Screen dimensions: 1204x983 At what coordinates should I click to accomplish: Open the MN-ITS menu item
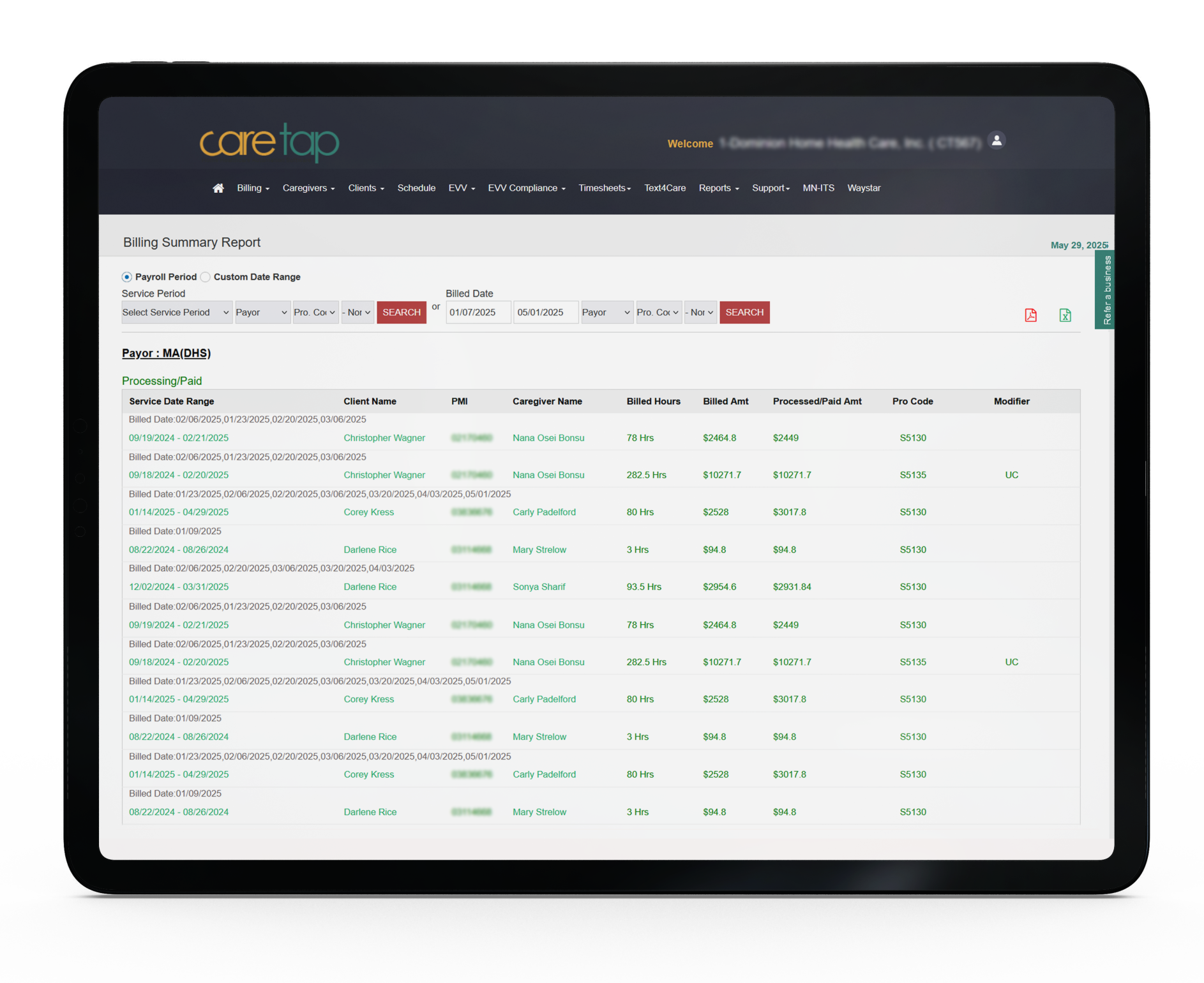click(818, 188)
